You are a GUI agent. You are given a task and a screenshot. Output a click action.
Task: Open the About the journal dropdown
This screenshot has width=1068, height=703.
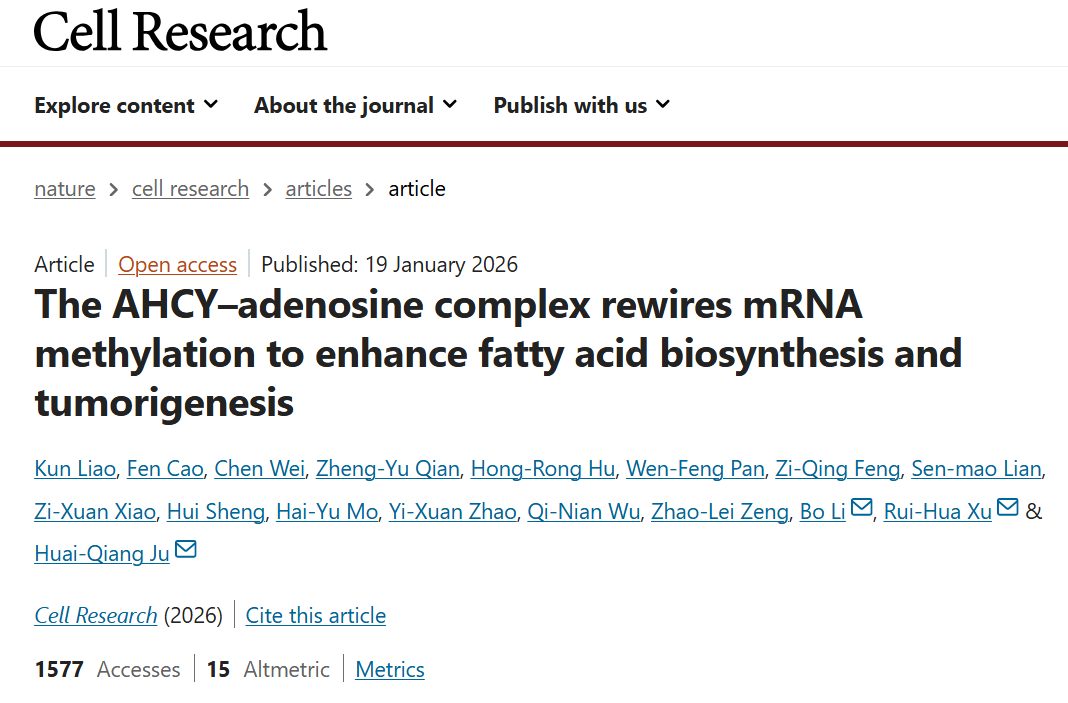355,105
